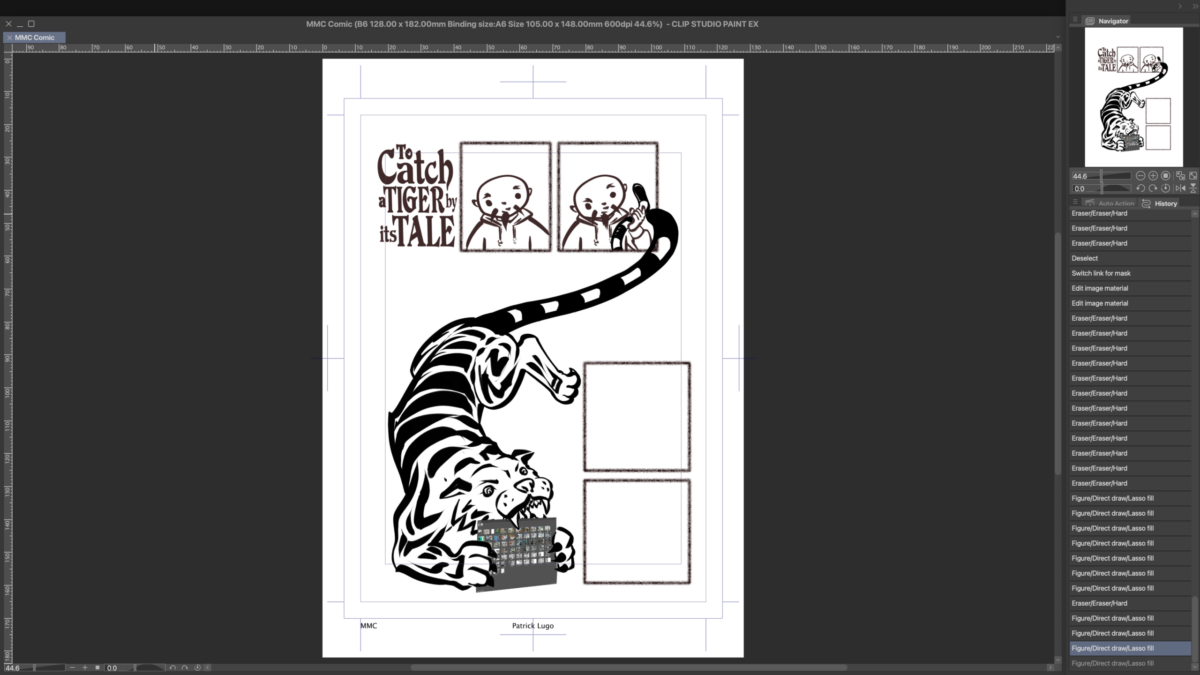
Task: Click bottom bar zoom value 44.6
Action: pos(12,668)
